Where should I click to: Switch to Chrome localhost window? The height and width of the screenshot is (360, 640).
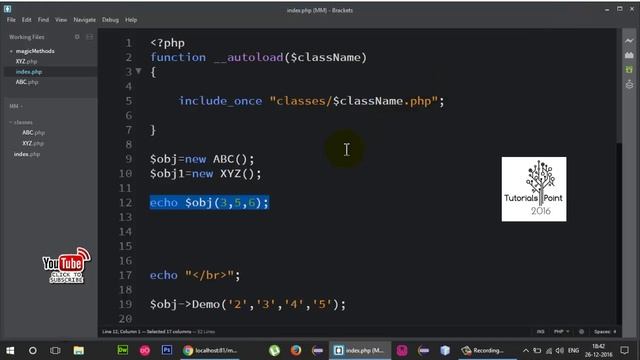(210, 350)
